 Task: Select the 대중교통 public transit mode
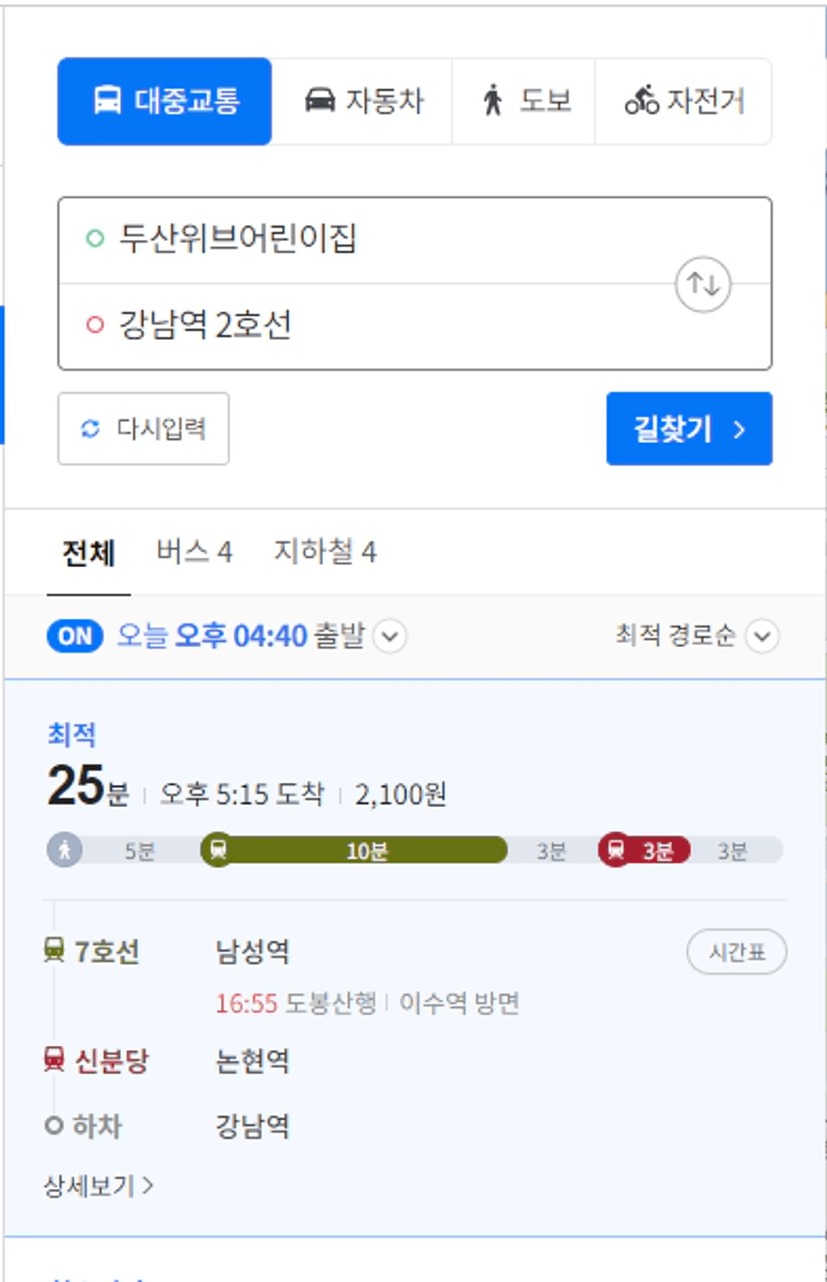click(x=165, y=101)
